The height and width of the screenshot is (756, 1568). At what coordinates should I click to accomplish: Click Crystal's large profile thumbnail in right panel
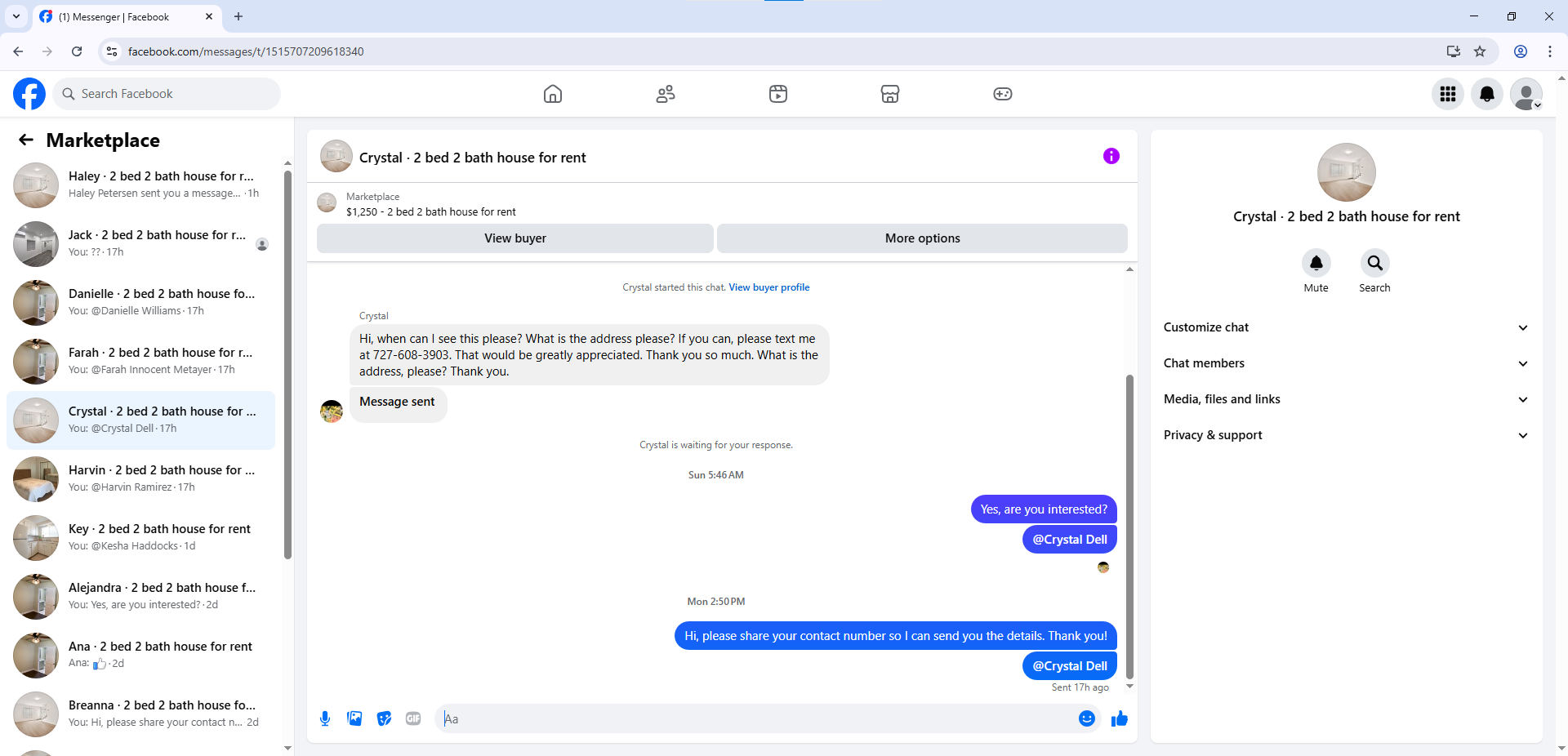1347,172
